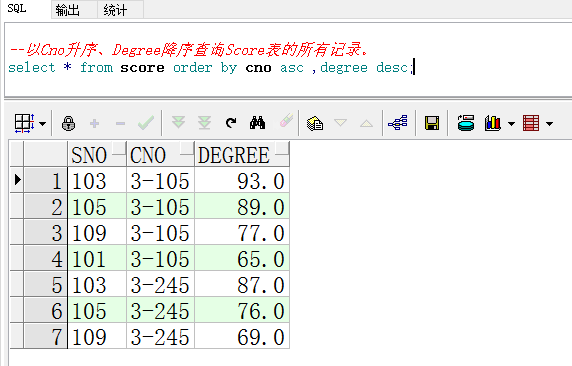Click the cell with degree 65.0
The image size is (572, 366).
[242, 259]
